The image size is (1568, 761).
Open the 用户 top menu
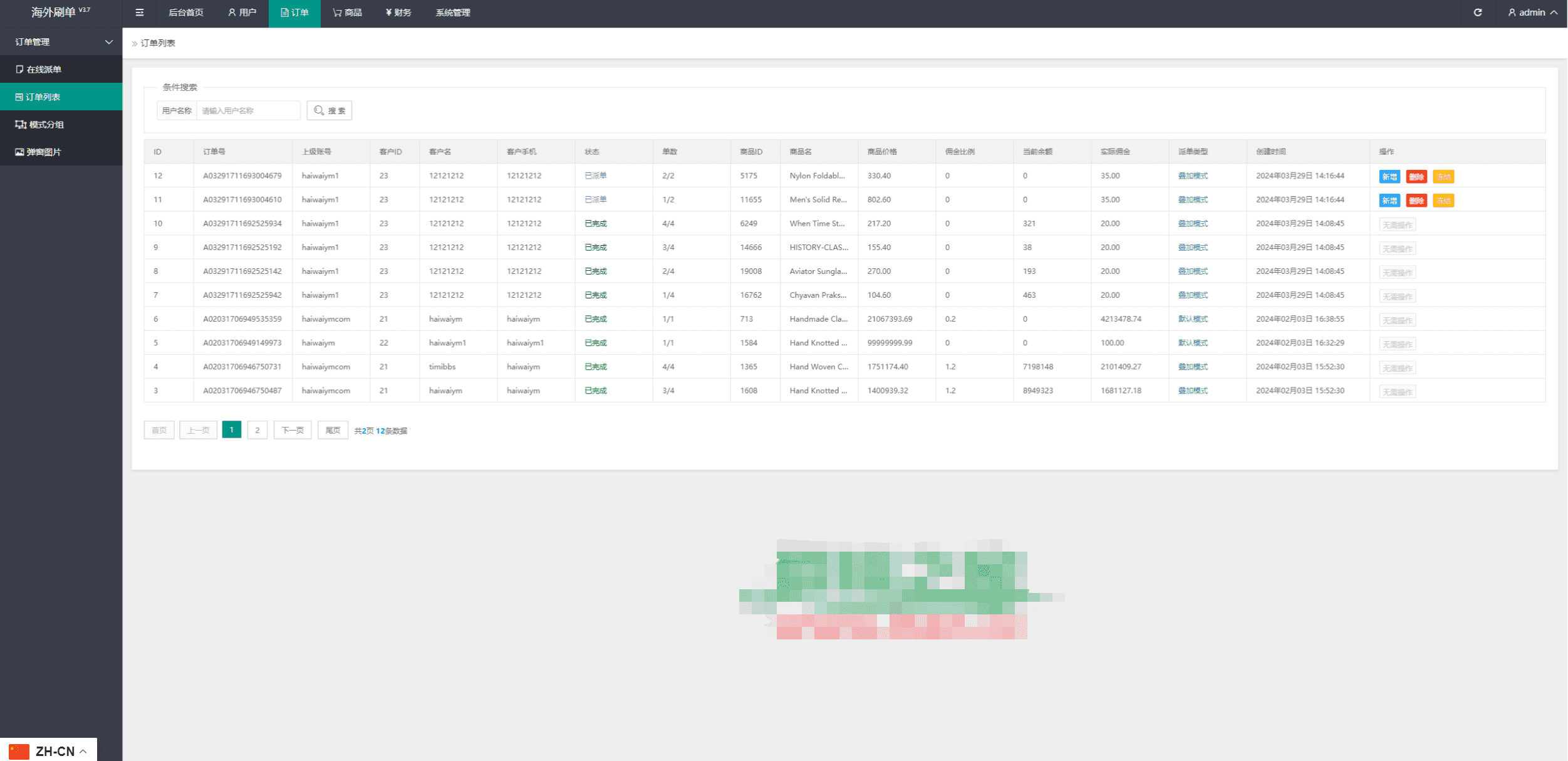pyautogui.click(x=242, y=13)
